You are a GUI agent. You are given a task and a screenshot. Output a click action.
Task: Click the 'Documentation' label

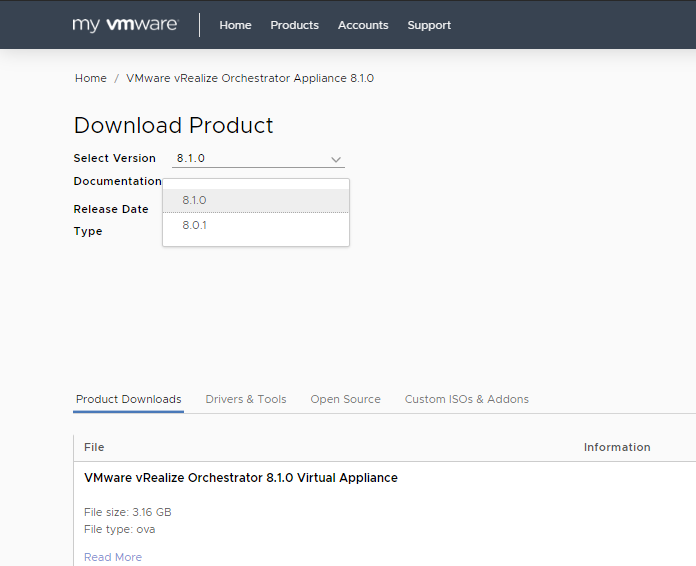(118, 181)
